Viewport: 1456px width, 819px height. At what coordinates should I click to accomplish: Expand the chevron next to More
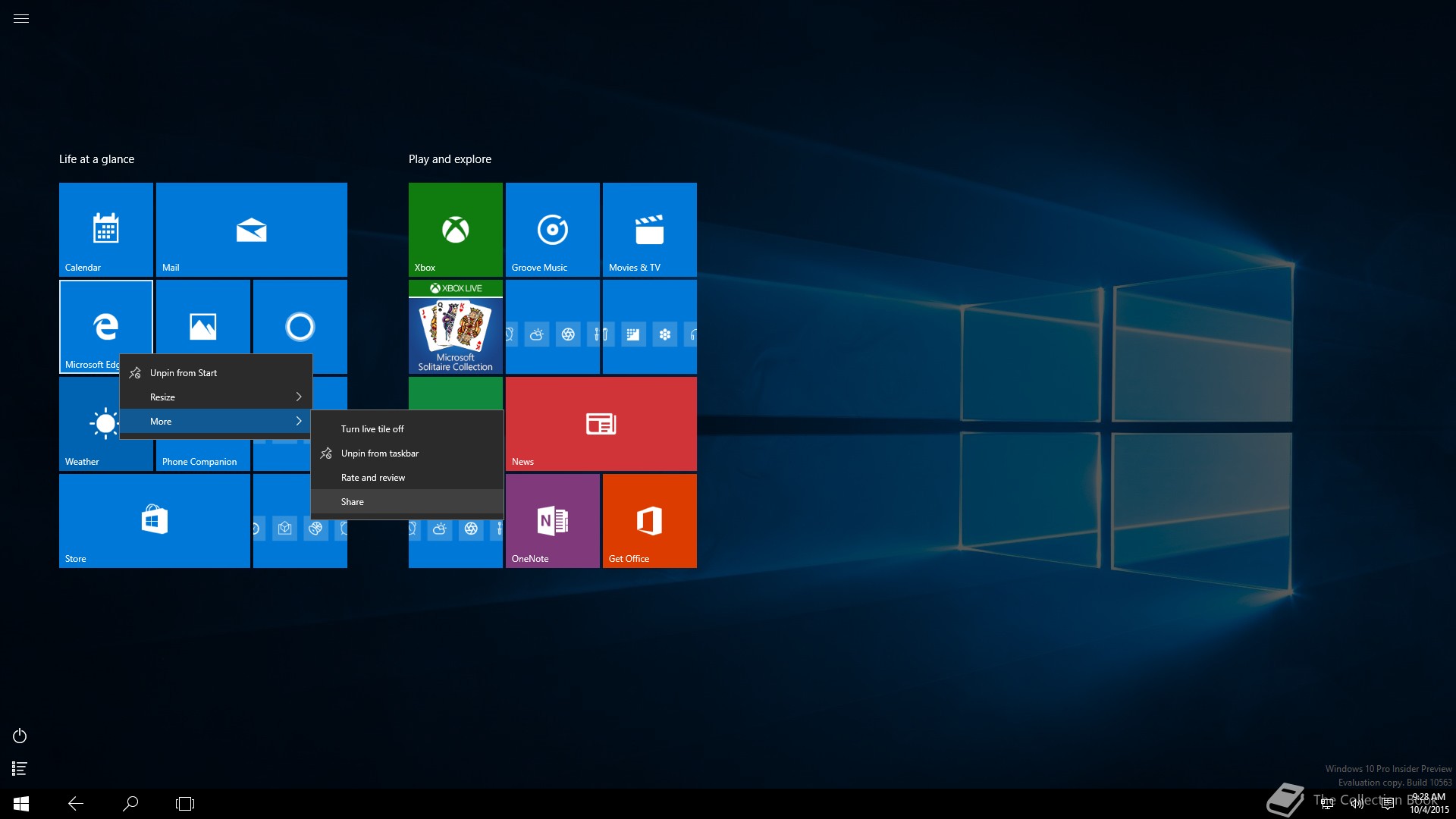point(299,422)
